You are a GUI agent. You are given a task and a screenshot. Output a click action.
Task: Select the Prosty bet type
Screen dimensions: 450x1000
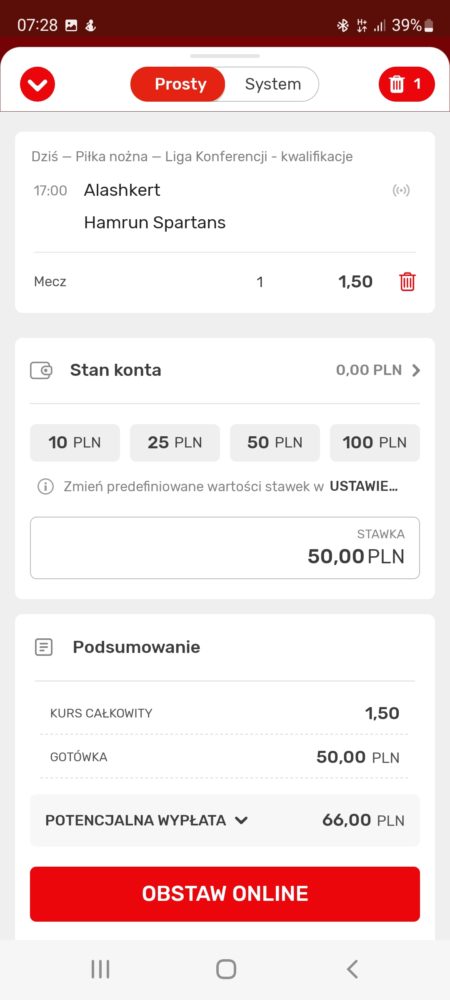(178, 84)
